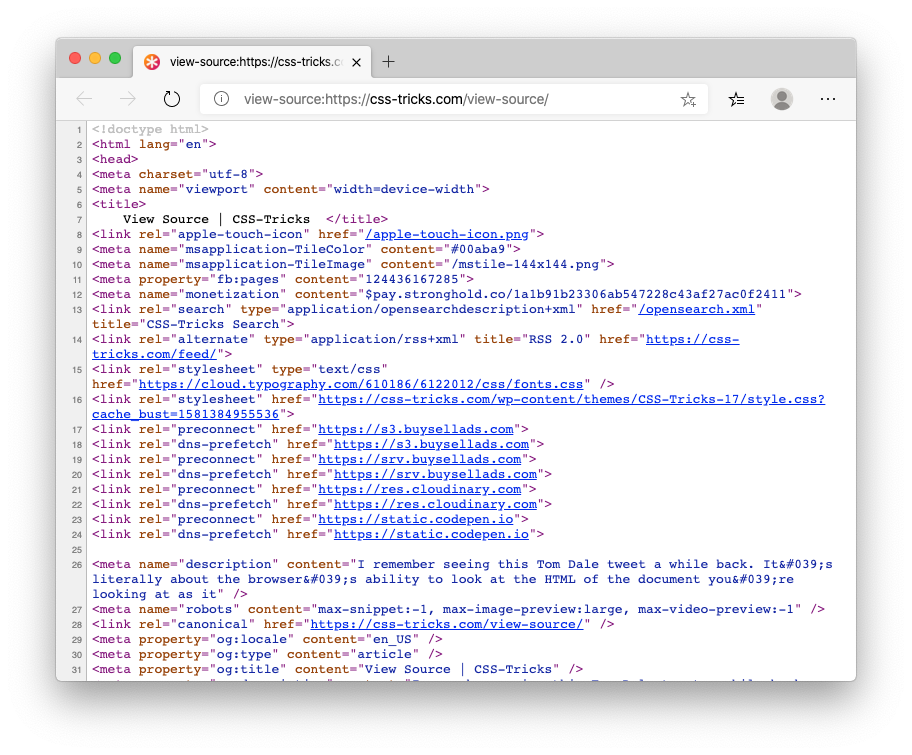912x755 pixels.
Task: Open static.codepen.io preconnect link on line 23
Action: click(416, 519)
